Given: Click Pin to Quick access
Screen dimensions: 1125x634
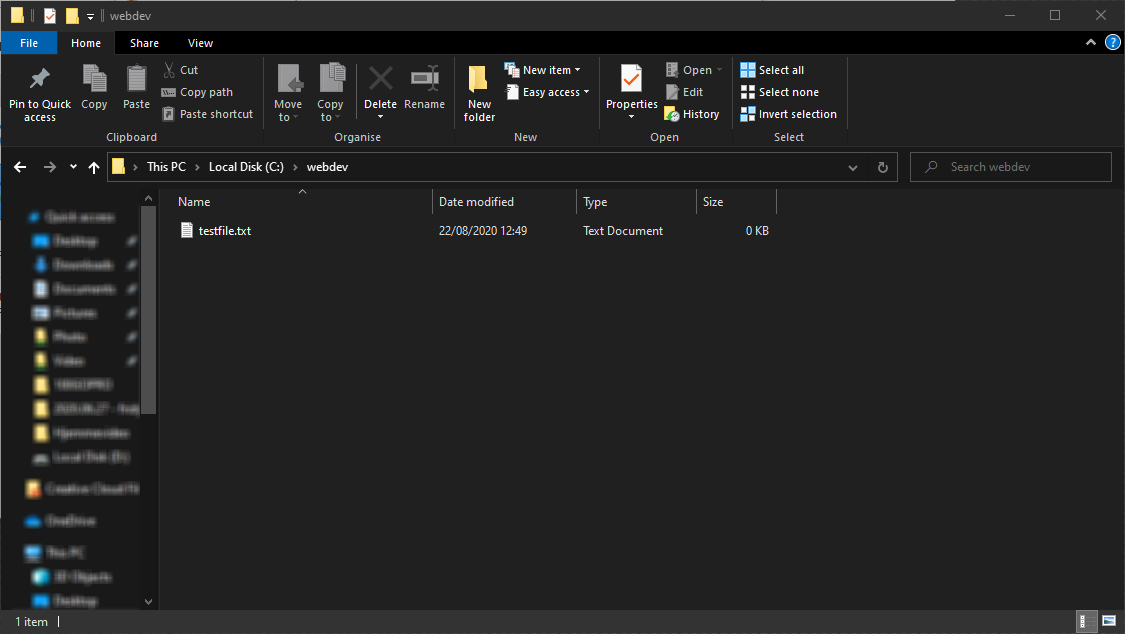Looking at the screenshot, I should click(x=39, y=94).
